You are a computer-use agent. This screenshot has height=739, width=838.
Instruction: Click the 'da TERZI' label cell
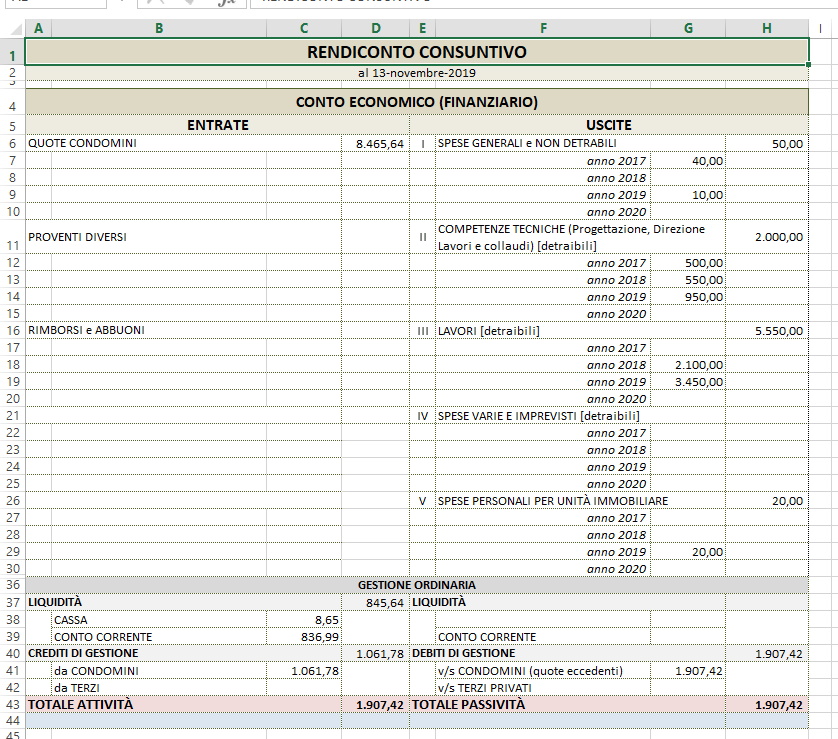pyautogui.click(x=159, y=688)
